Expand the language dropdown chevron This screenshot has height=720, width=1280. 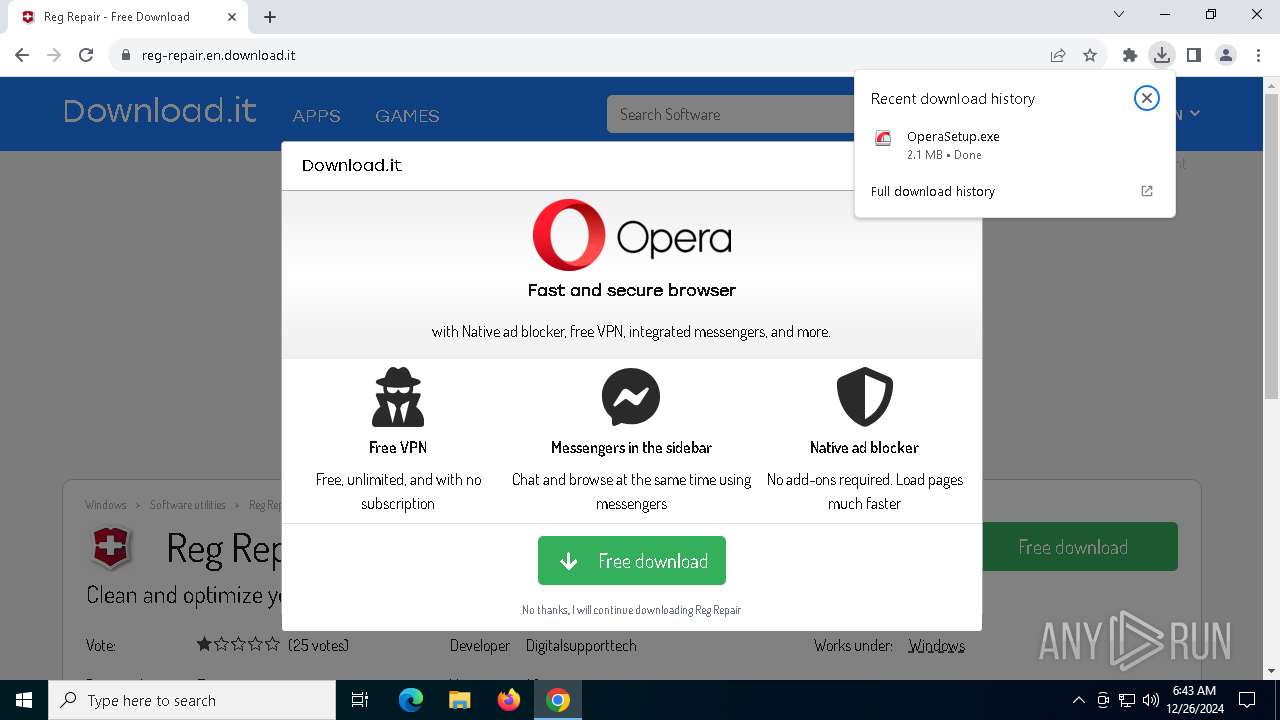[x=1195, y=114]
